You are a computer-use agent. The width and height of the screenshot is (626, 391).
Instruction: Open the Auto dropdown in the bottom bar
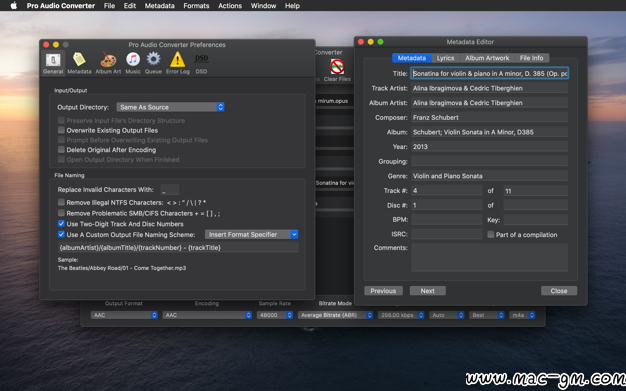coord(447,315)
